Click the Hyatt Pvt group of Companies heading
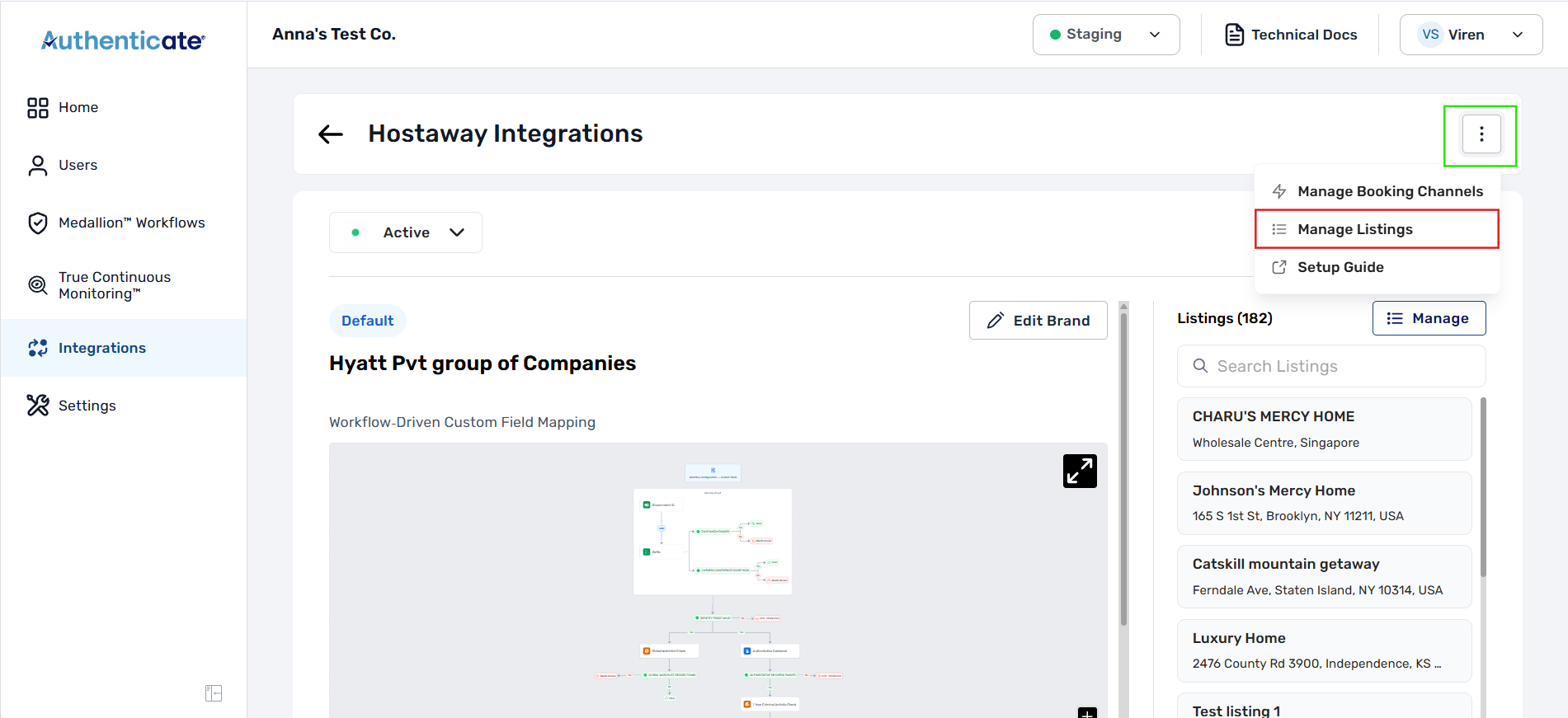The width and height of the screenshot is (1568, 718). click(483, 364)
